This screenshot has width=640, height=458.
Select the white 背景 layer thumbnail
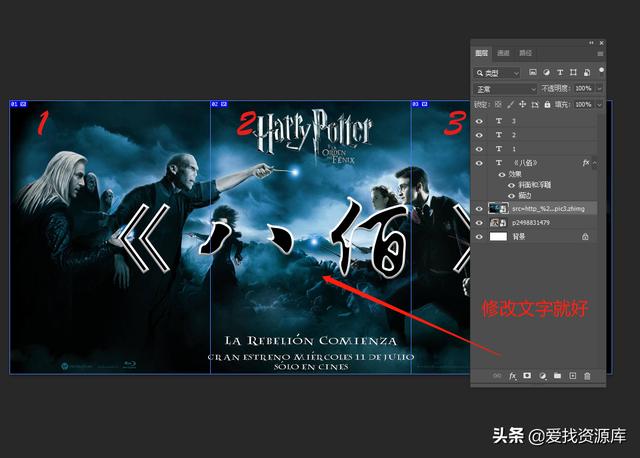(x=498, y=236)
